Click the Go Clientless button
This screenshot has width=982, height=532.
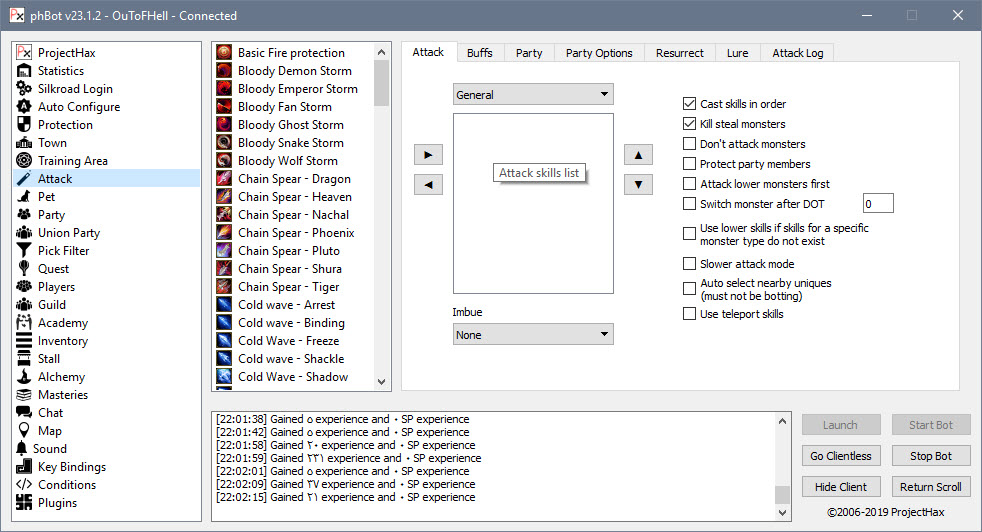(840, 456)
